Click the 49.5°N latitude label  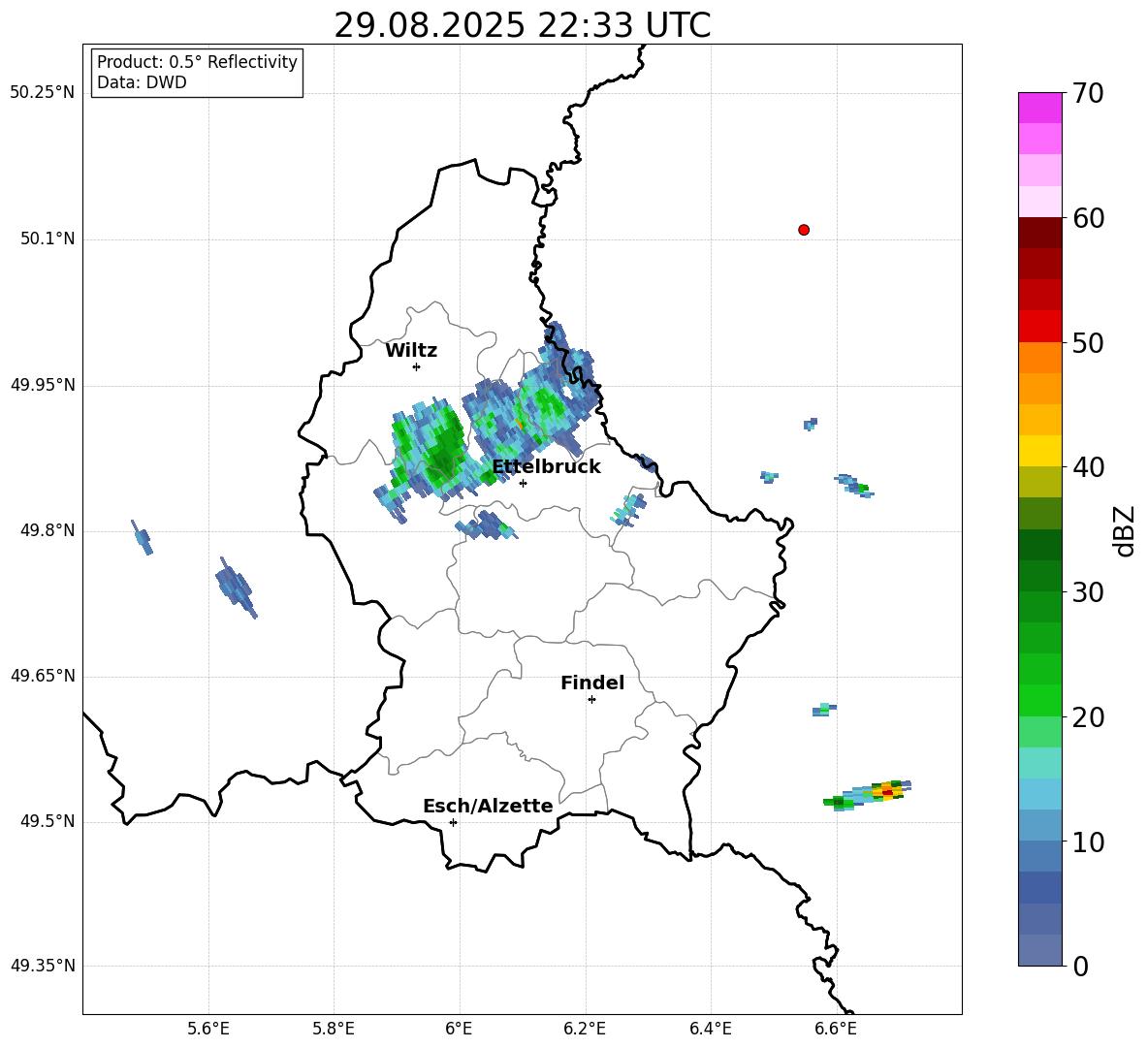click(48, 821)
